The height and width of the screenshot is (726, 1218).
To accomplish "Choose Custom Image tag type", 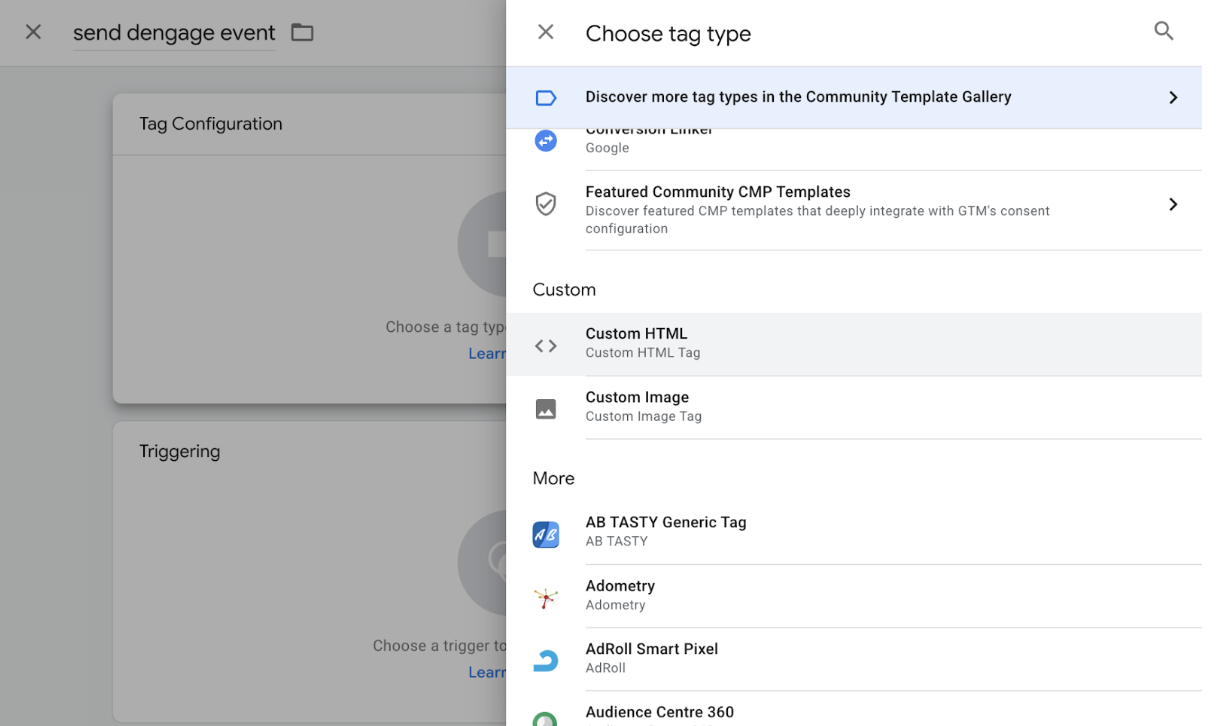I will (854, 407).
